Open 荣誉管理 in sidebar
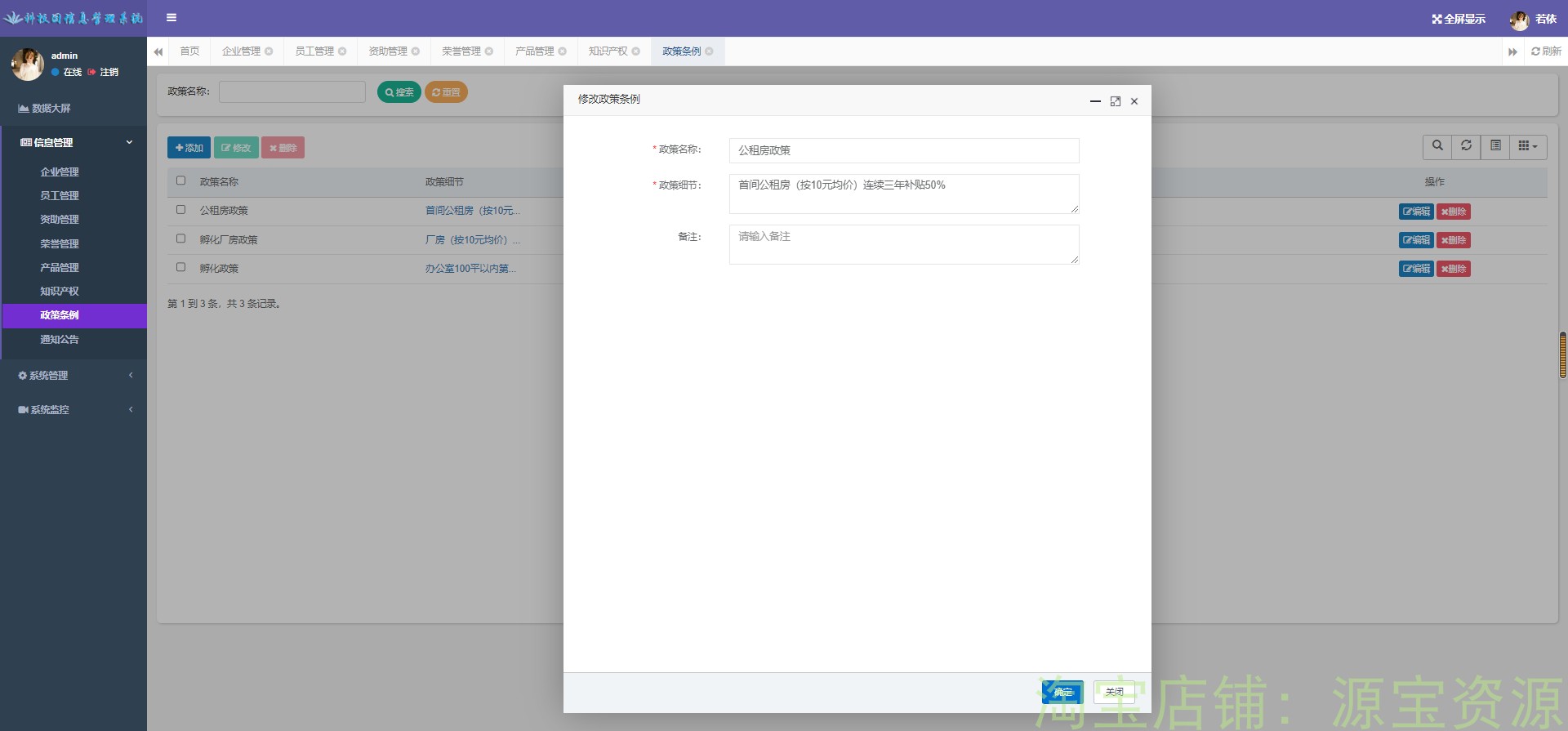 pyautogui.click(x=73, y=244)
